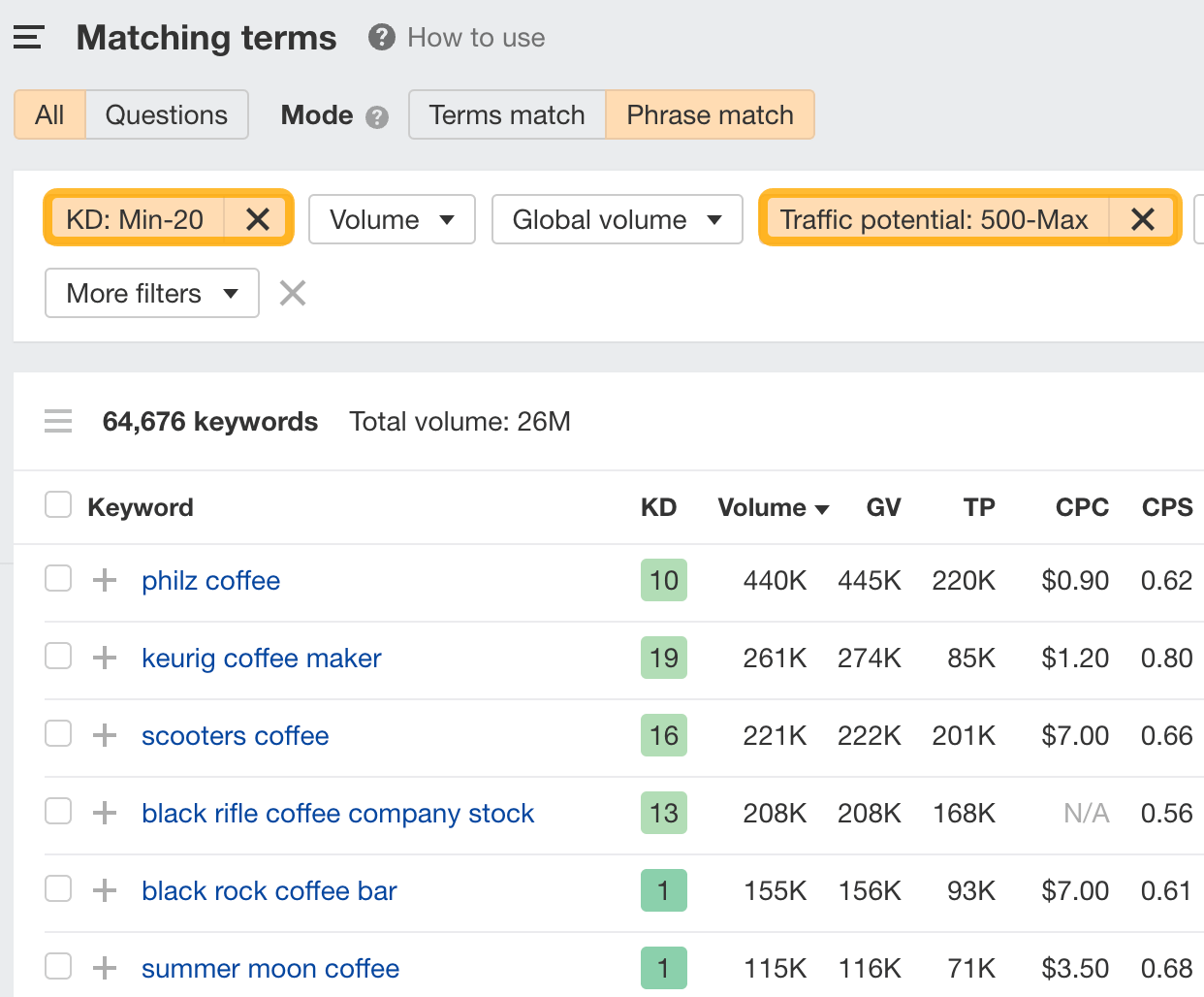Open the black rock coffee bar link
Image resolution: width=1204 pixels, height=997 pixels.
click(269, 890)
